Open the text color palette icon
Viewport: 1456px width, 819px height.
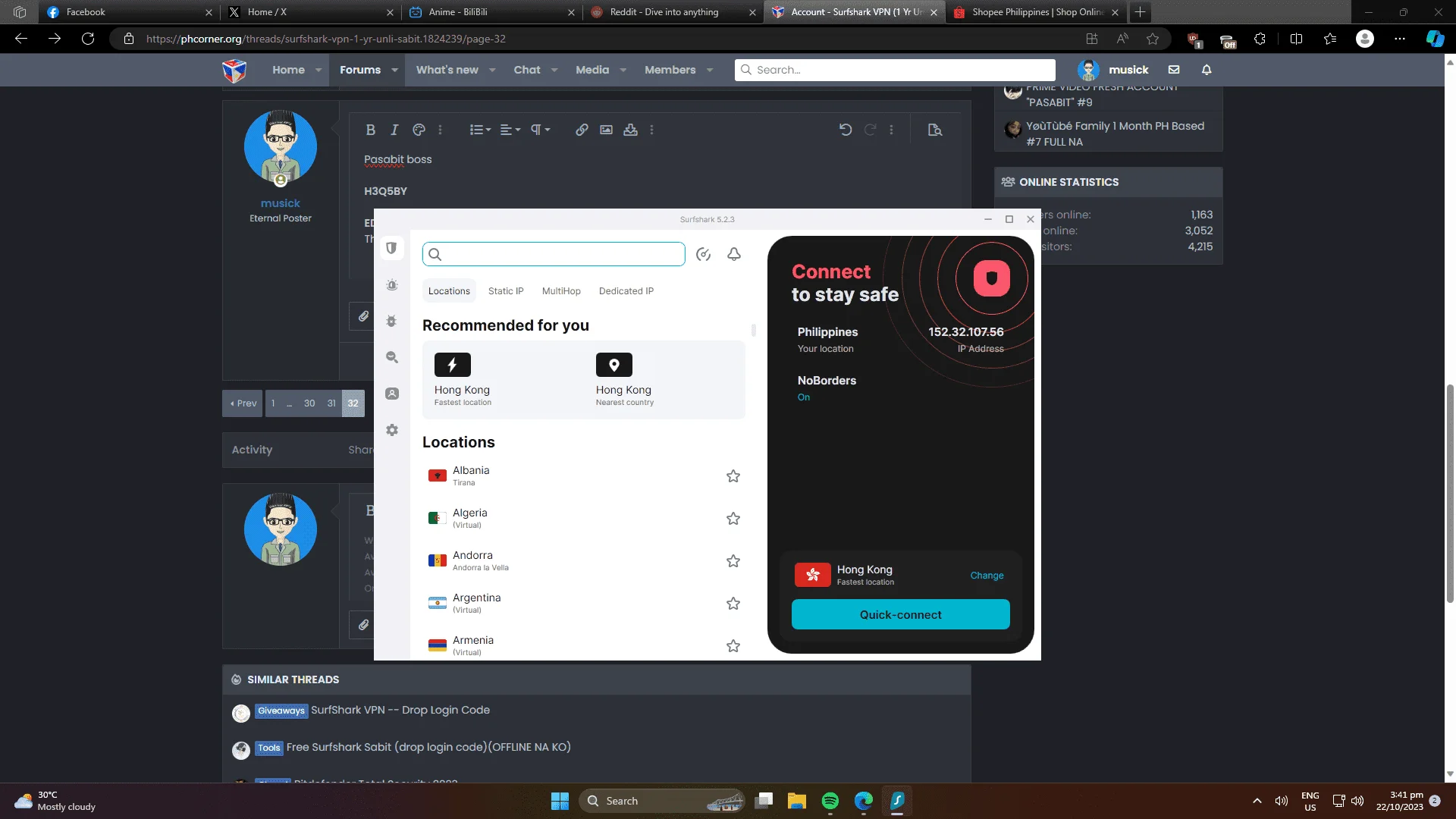click(x=419, y=130)
